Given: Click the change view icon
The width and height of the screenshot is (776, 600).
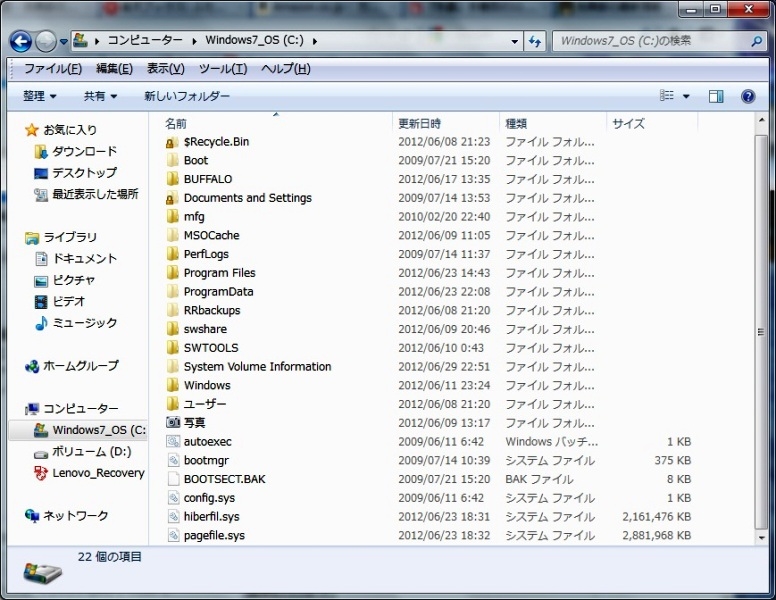Looking at the screenshot, I should pyautogui.click(x=667, y=96).
